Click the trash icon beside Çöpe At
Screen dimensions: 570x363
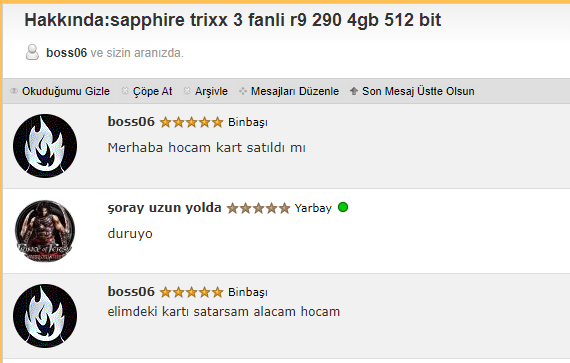(125, 91)
